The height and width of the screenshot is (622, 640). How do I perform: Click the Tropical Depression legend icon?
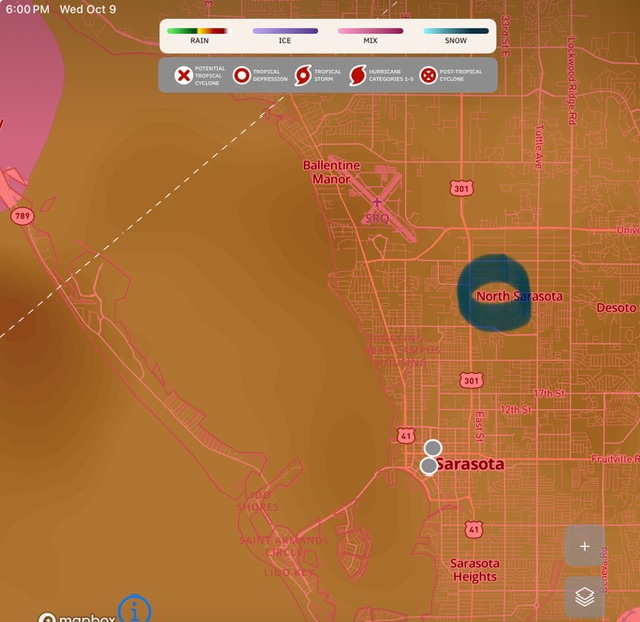pyautogui.click(x=241, y=75)
